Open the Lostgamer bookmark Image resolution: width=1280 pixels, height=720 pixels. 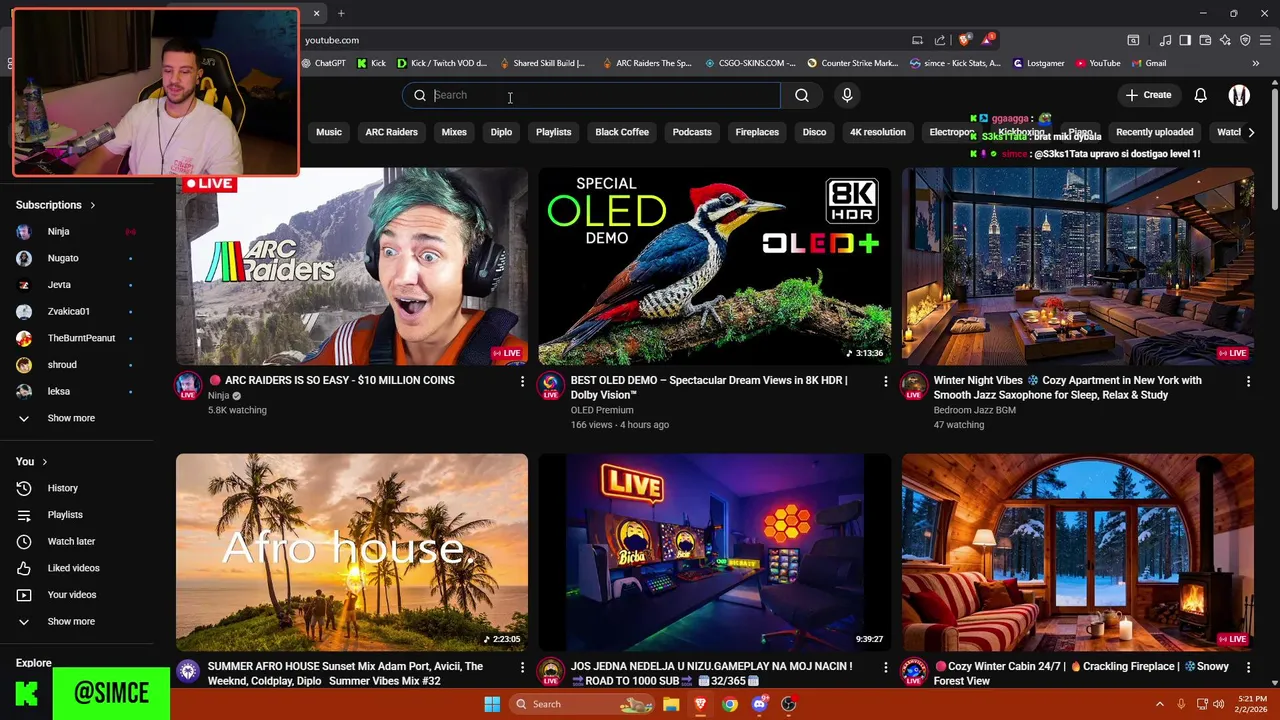tap(1039, 63)
